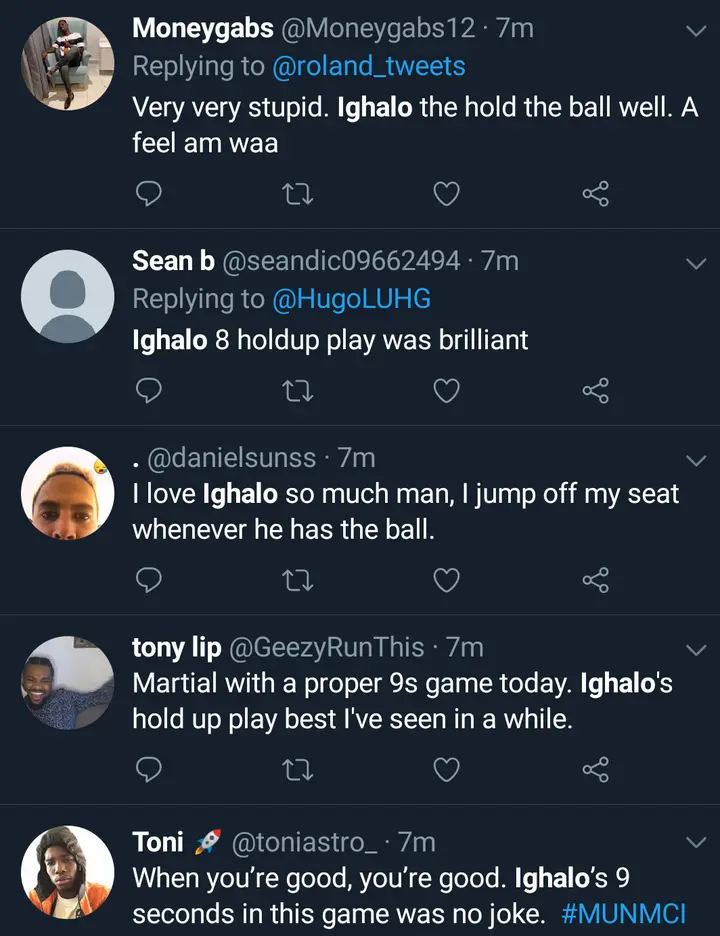Share Sean b's tweet
This screenshot has width=720, height=936.
tap(596, 387)
